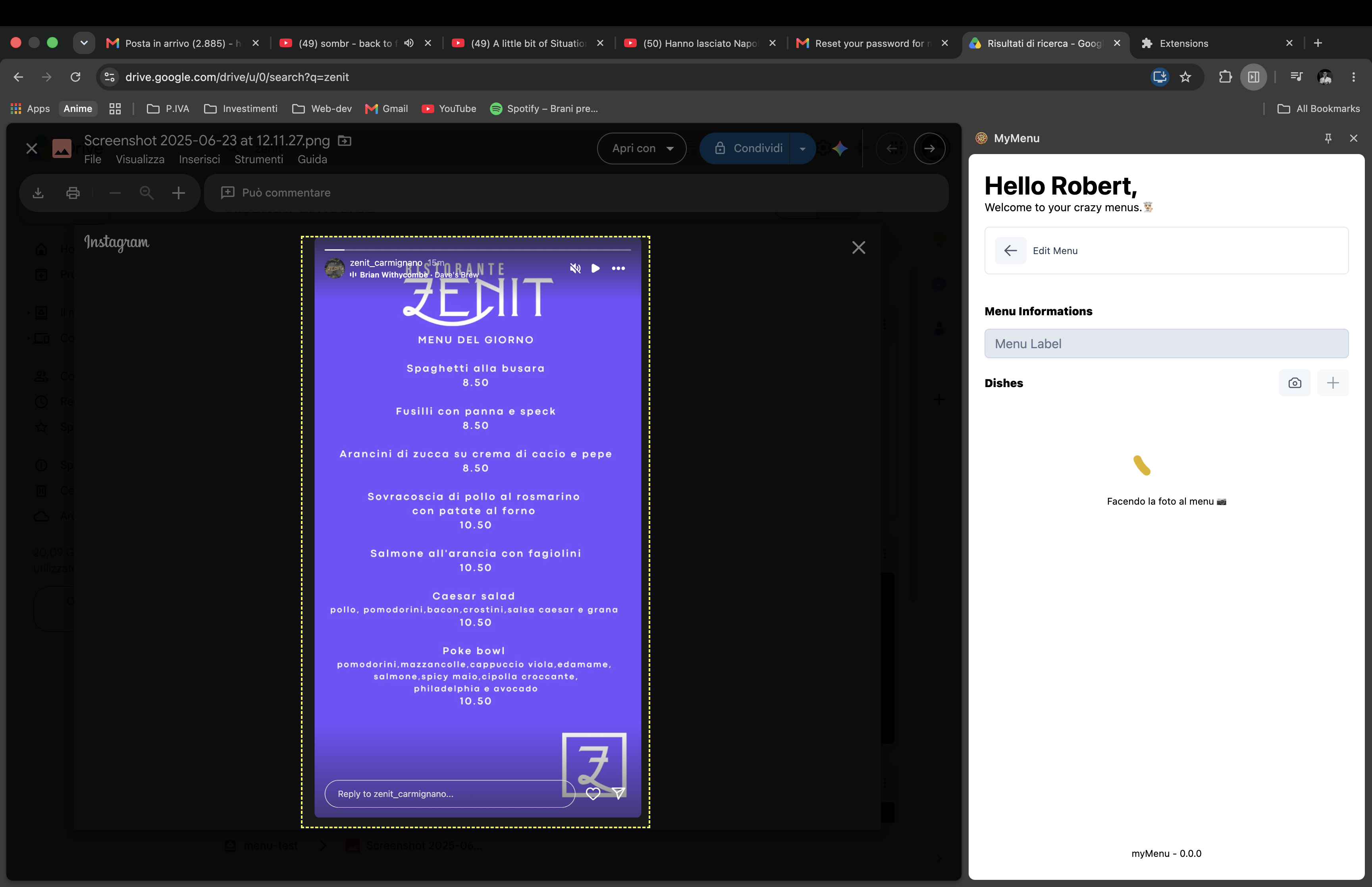Go to next file with right arrow
The image size is (1372, 887).
(x=929, y=148)
